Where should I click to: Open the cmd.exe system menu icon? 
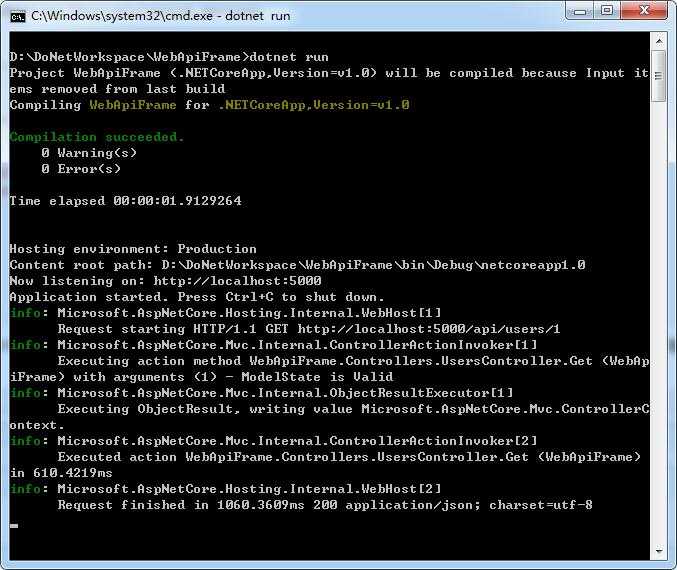[x=18, y=17]
